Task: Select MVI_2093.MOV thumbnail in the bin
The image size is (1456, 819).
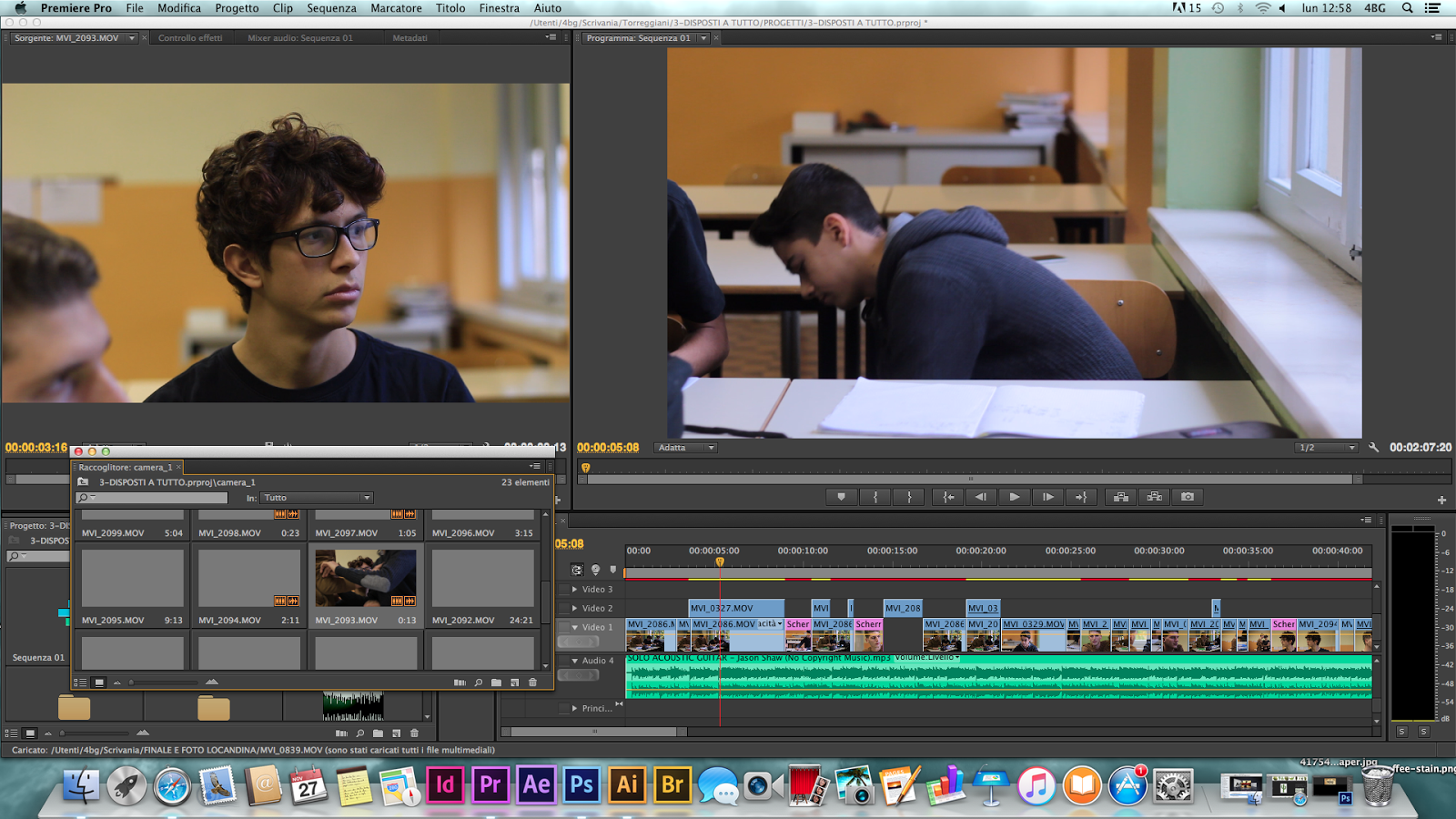Action: (366, 578)
